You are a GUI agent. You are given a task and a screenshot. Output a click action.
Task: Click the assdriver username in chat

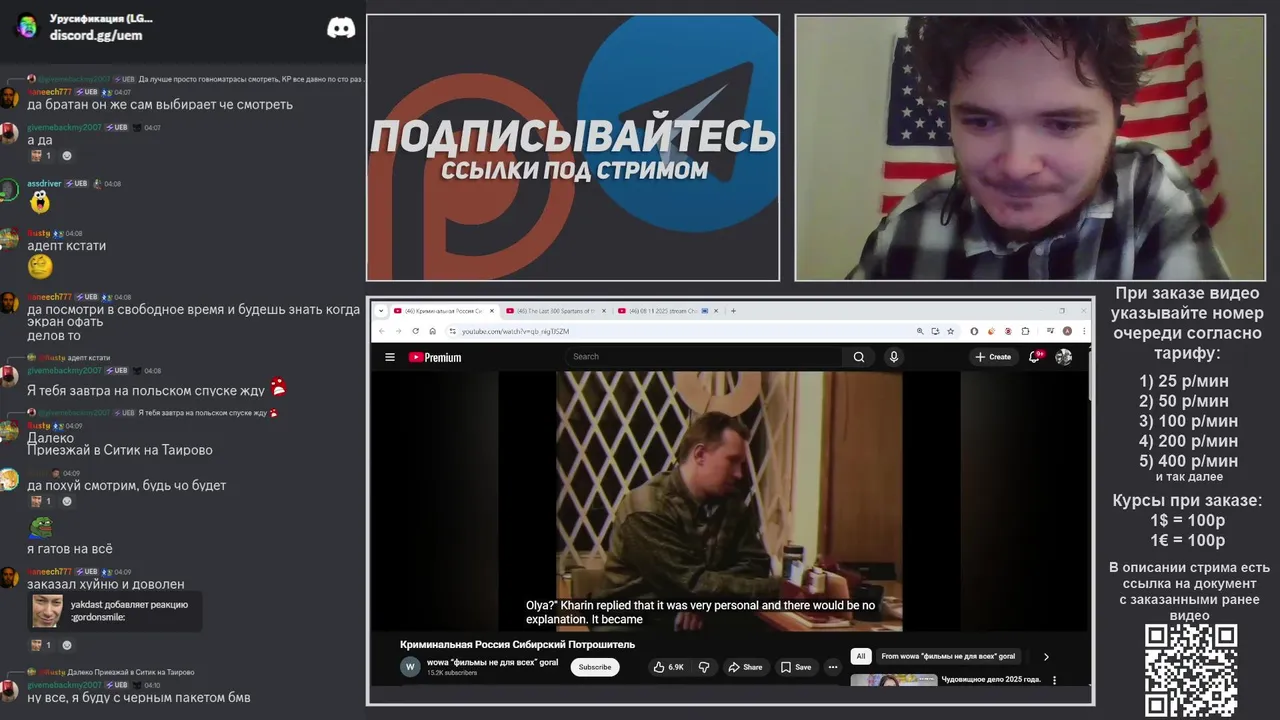(44, 184)
